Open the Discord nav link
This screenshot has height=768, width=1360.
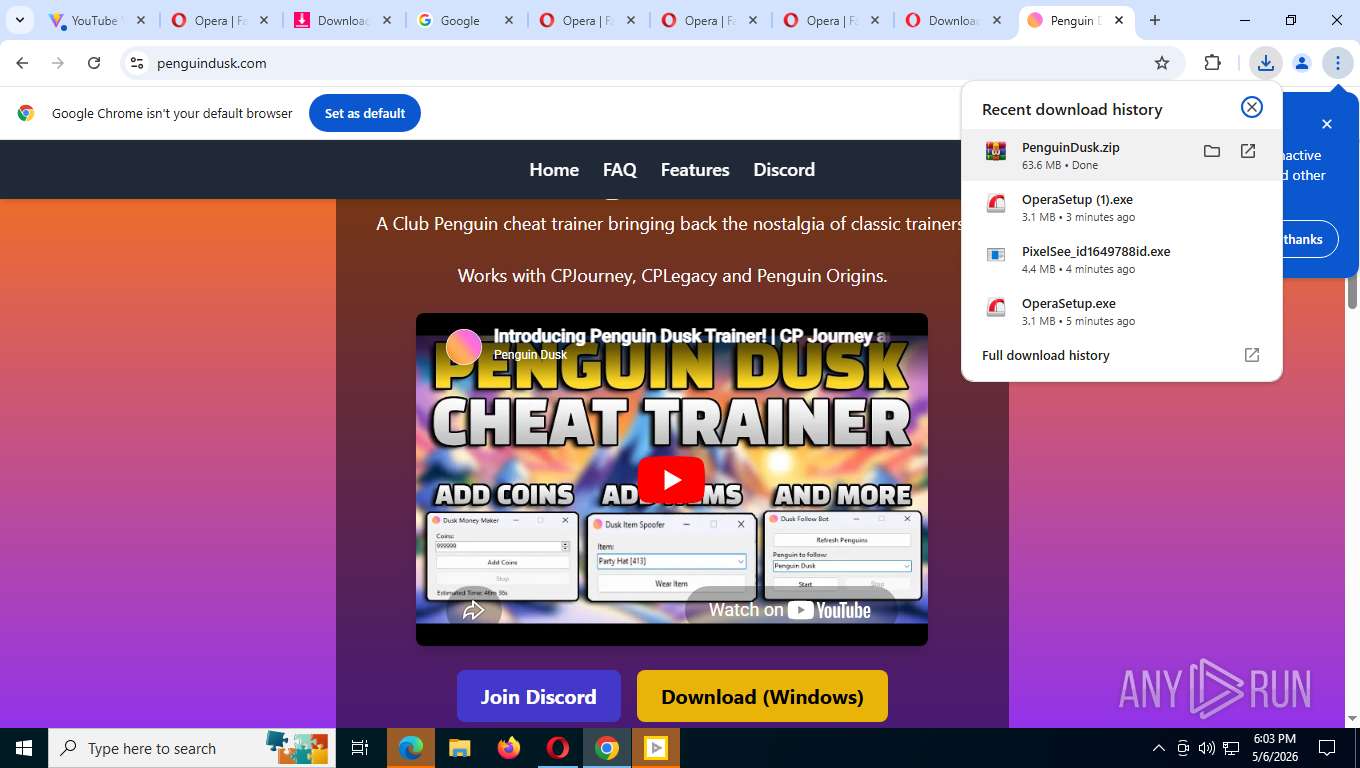coord(784,170)
